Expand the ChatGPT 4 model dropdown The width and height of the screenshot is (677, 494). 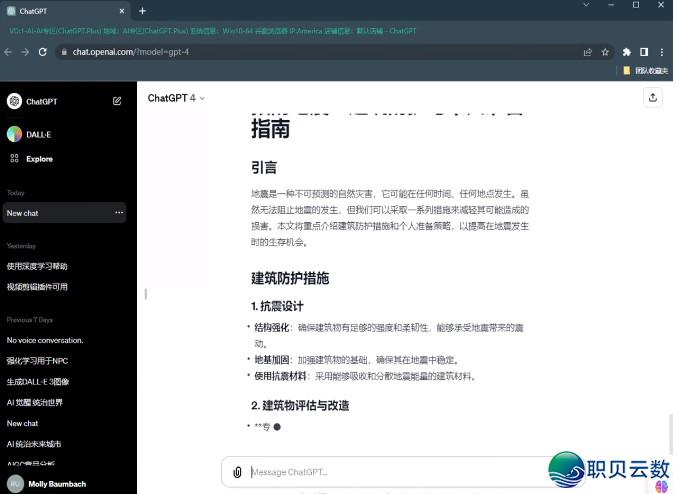pyautogui.click(x=176, y=98)
